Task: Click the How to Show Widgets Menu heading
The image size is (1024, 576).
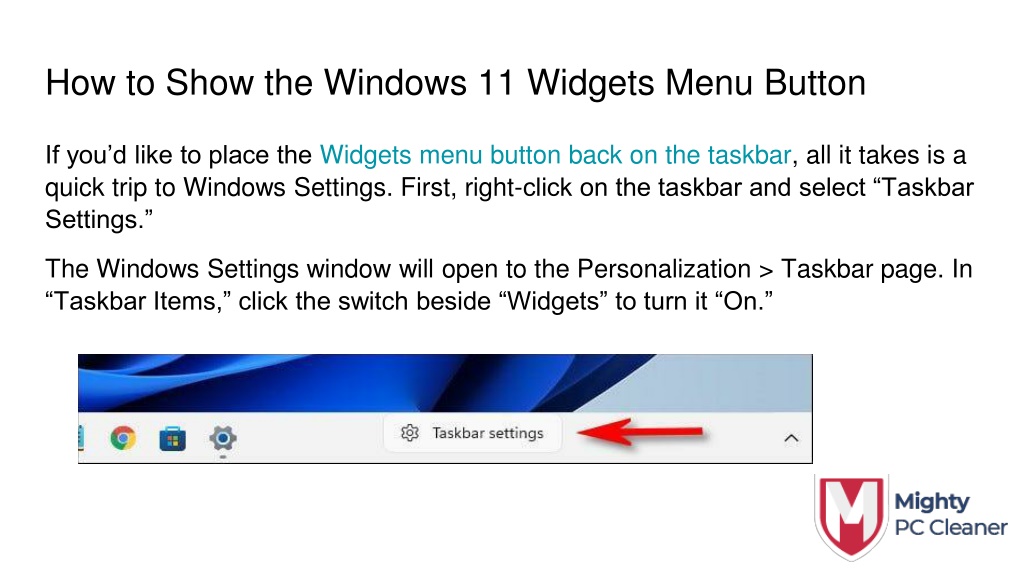Action: click(x=455, y=83)
